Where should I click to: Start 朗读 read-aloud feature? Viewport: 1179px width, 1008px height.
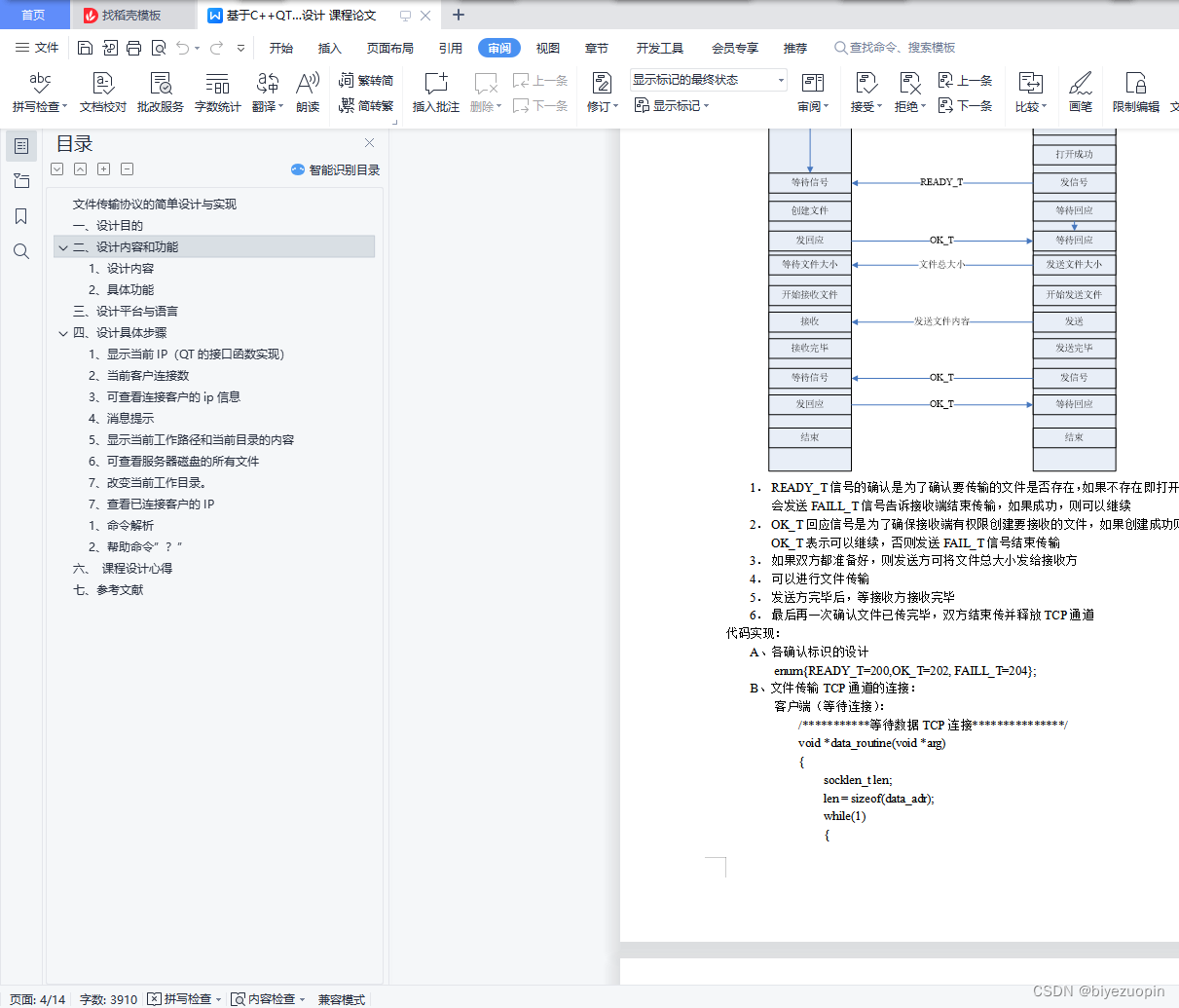(307, 93)
